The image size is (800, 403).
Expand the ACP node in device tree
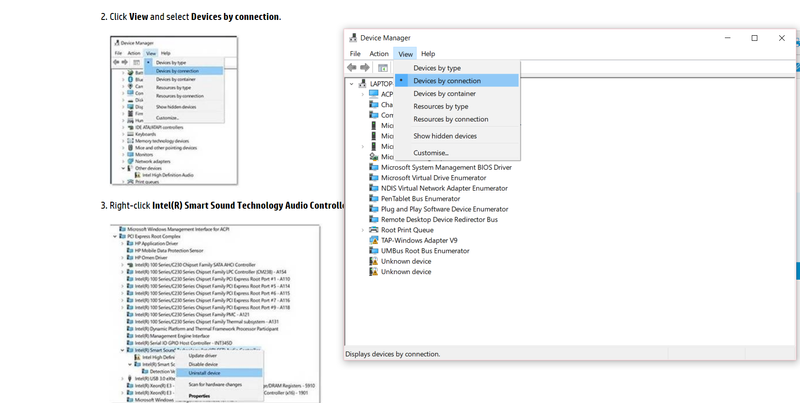coord(363,94)
